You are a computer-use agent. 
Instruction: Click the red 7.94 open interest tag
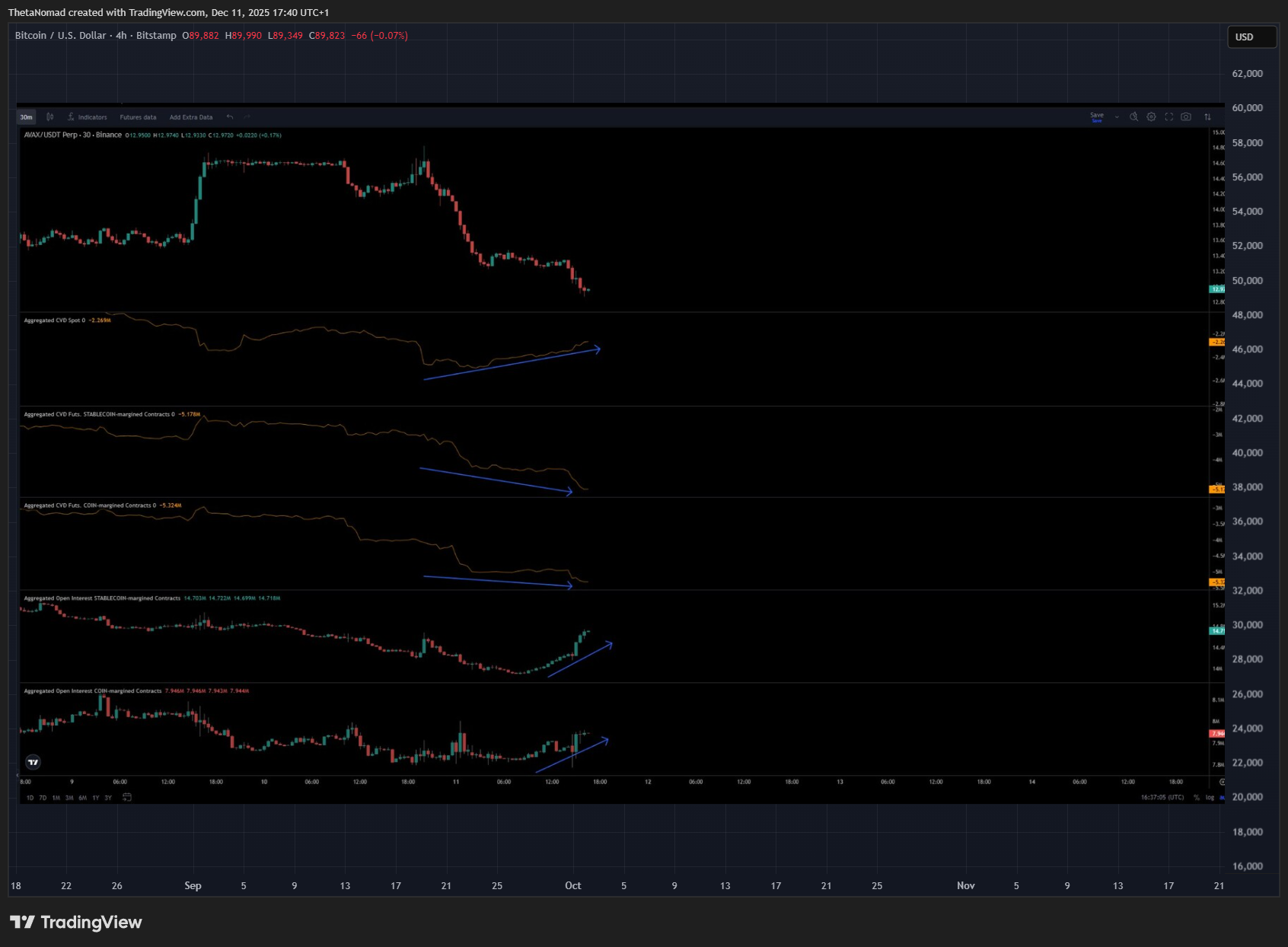tap(1217, 734)
